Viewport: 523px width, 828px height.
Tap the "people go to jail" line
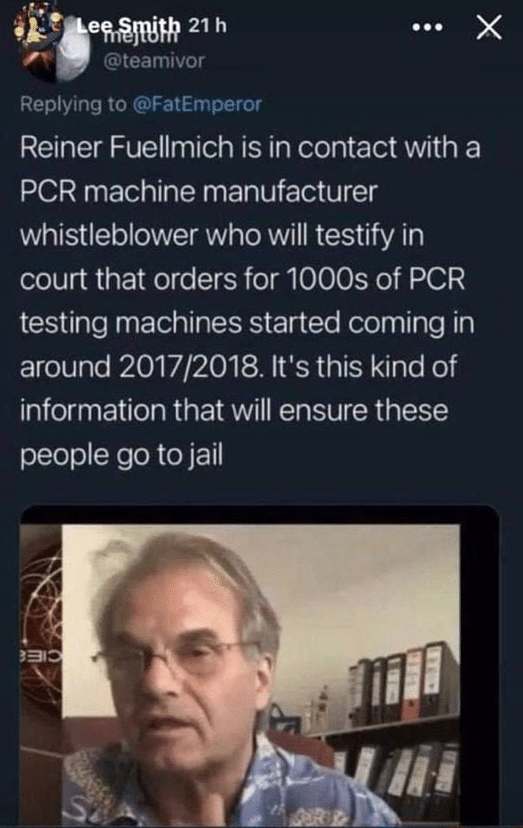point(122,455)
